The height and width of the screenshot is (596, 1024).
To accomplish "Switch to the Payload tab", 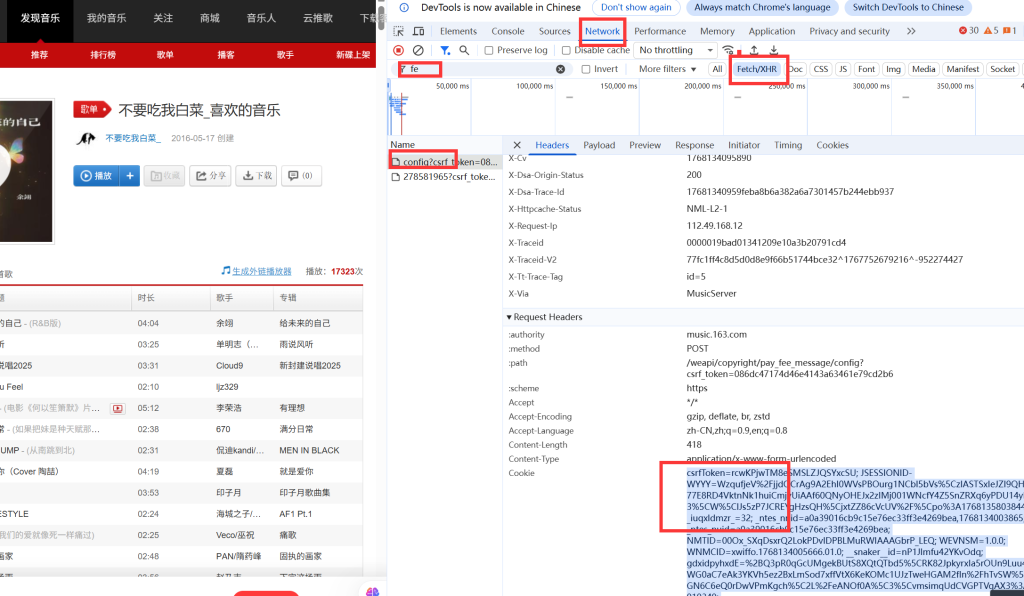I will [599, 144].
